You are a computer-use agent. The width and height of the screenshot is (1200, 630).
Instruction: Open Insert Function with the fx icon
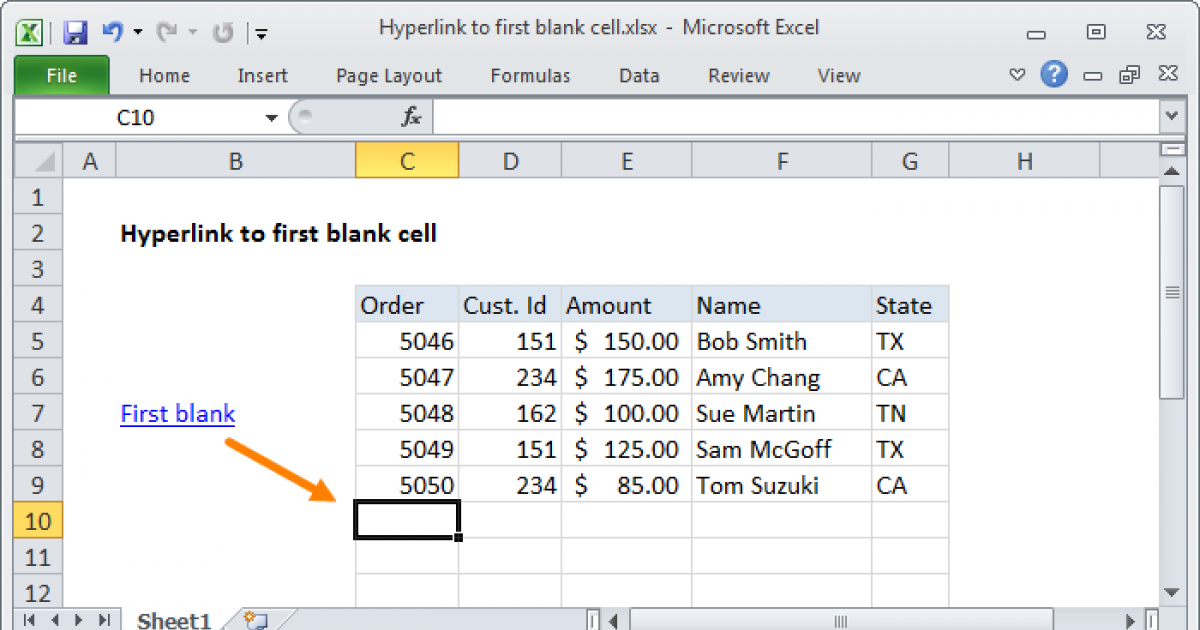[x=410, y=116]
